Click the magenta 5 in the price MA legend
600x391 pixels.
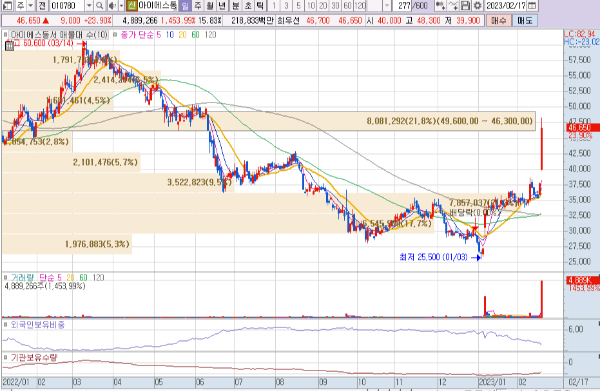[x=158, y=35]
